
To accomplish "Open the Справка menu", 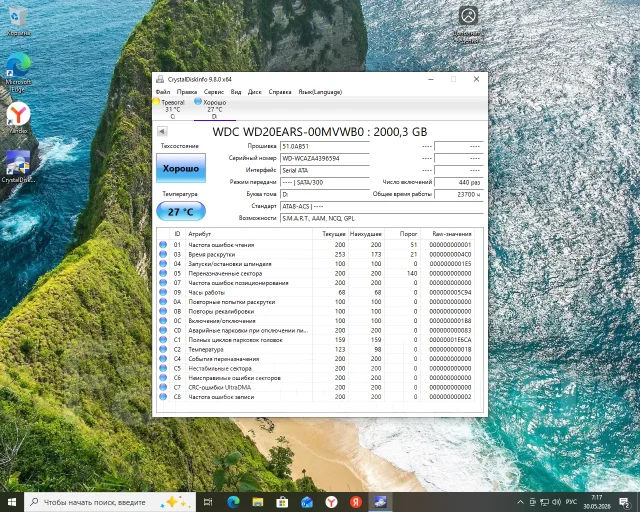I will tap(280, 92).
